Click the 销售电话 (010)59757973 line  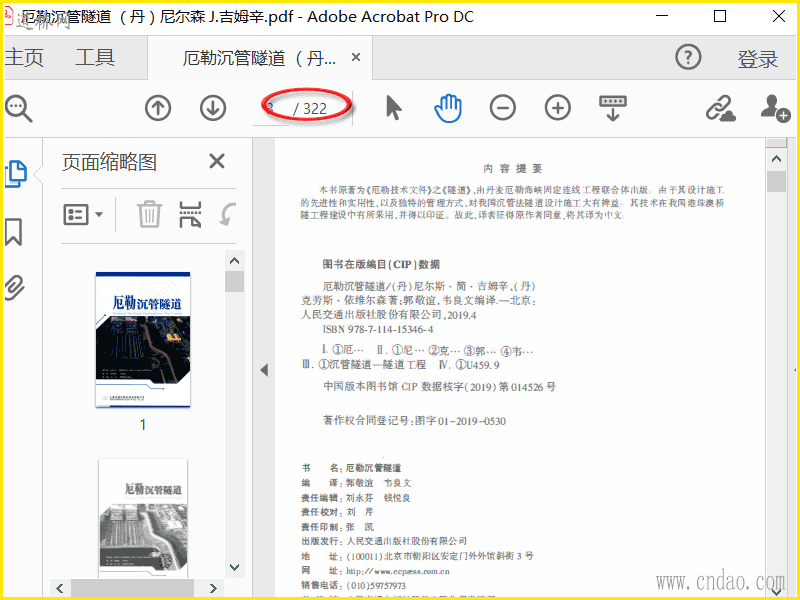(354, 585)
